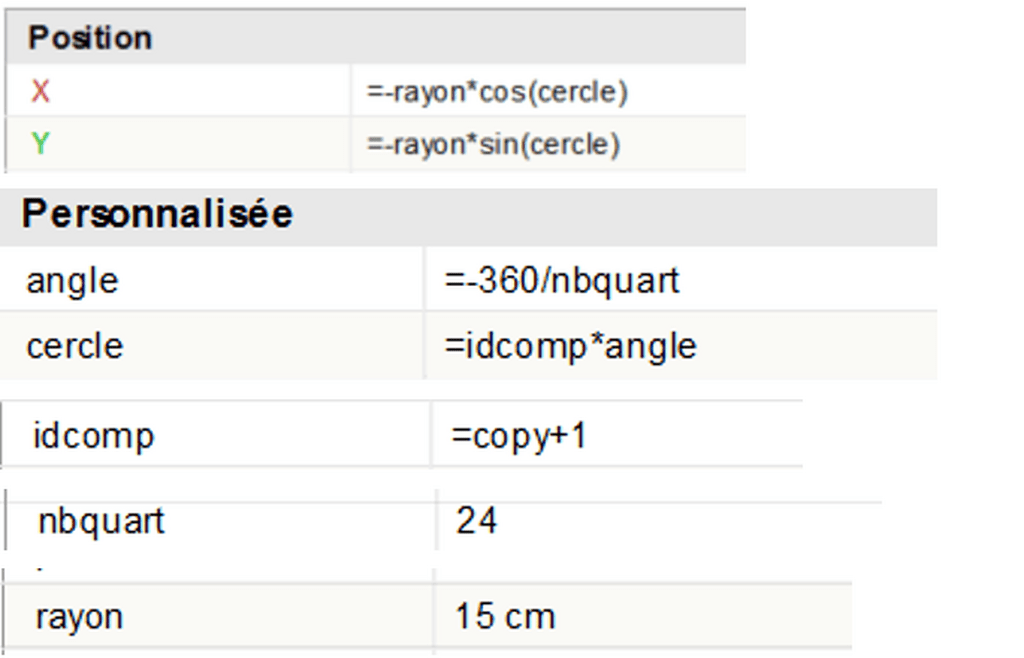This screenshot has width=1024, height=658.
Task: Select the rayon property name
Action: (79, 616)
